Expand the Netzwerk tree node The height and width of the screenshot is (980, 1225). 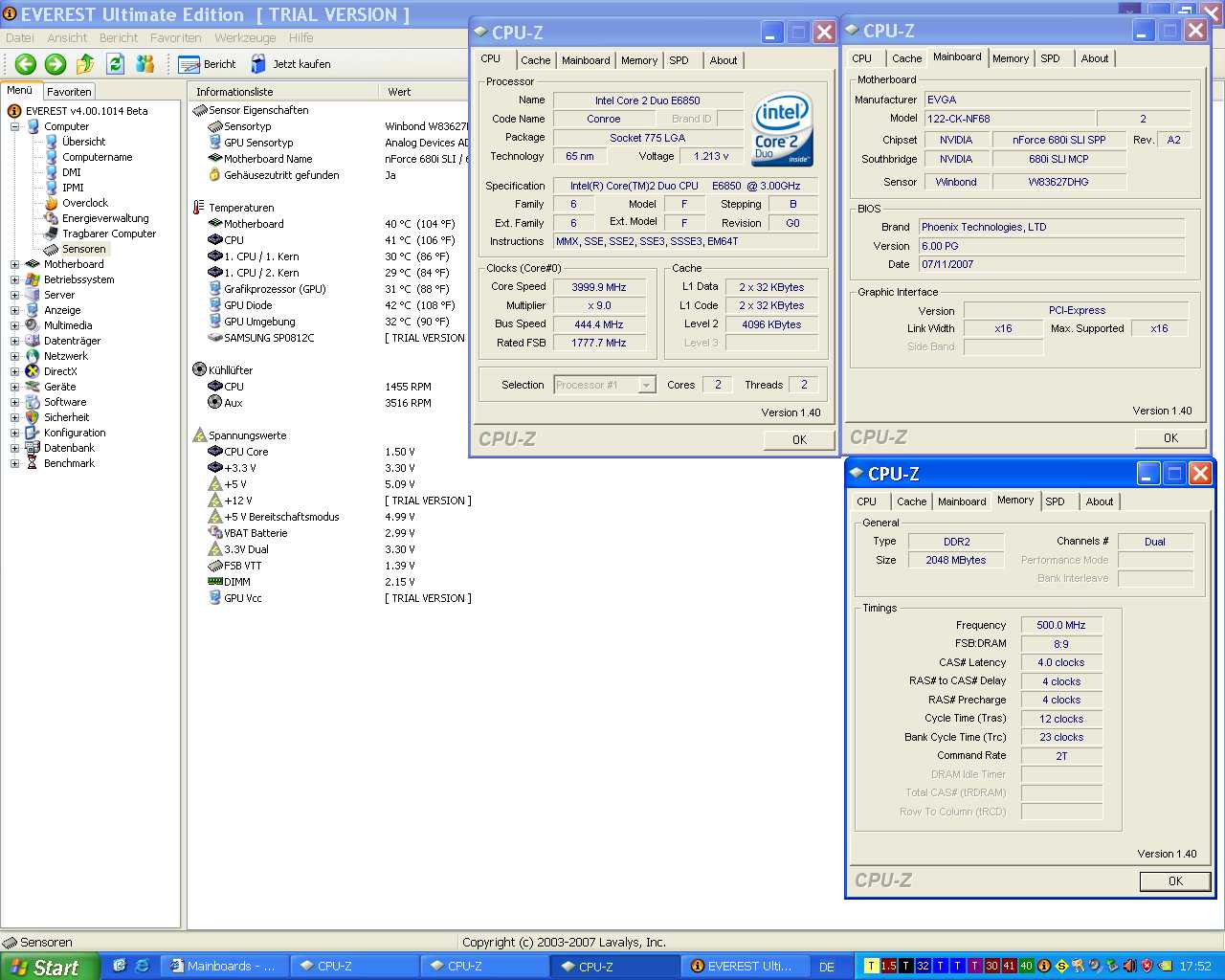coord(14,356)
